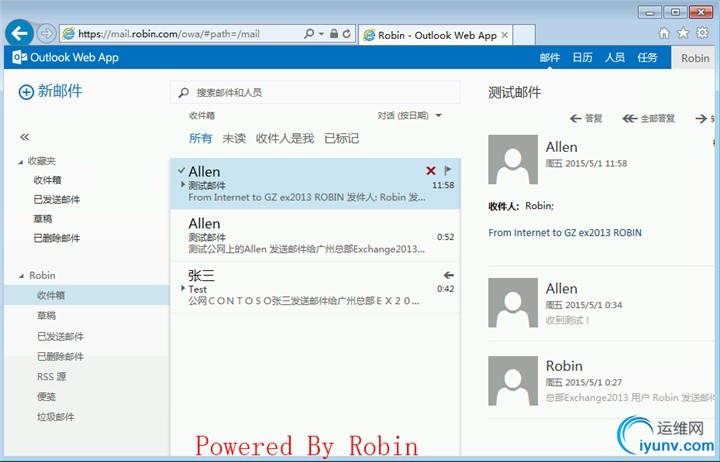Click forward arrow in reading pane
720x462 pixels.
701,118
